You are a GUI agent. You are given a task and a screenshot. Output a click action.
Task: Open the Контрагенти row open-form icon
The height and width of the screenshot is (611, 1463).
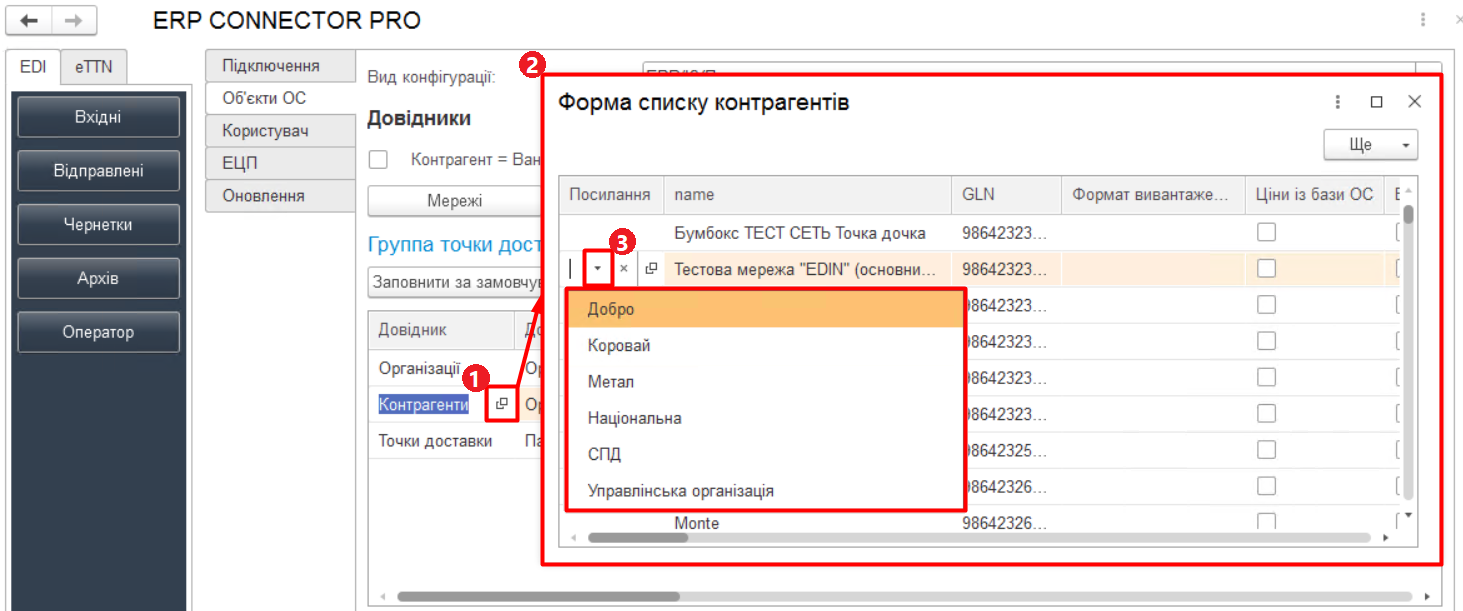(502, 404)
